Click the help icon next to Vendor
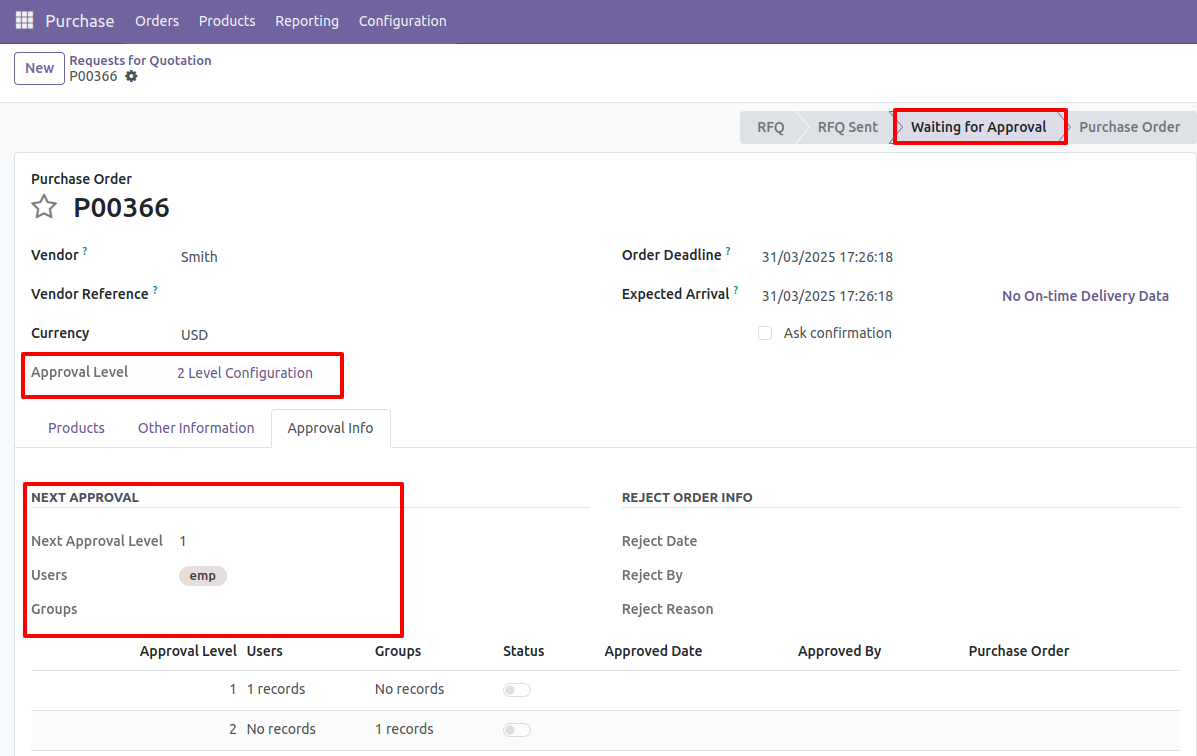Screen dimensions: 1197x756 pyautogui.click(x=84, y=248)
